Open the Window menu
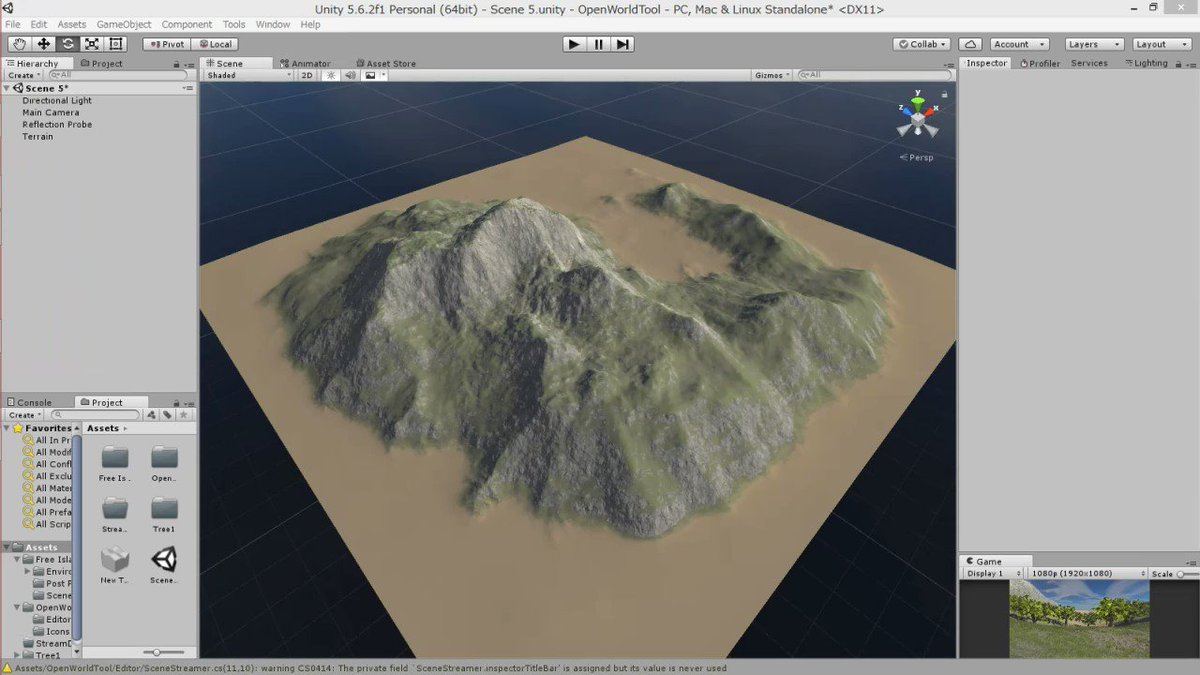The width and height of the screenshot is (1200, 675). tap(273, 24)
